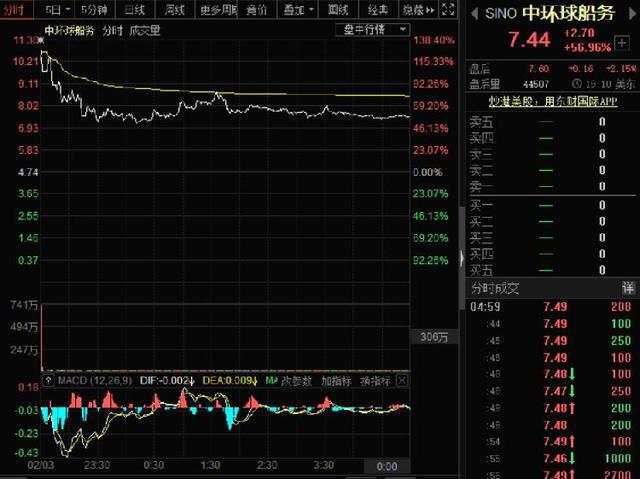The height and width of the screenshot is (479, 640).
Task: Collapse right panel with the arrow handle
Action: [462, 258]
